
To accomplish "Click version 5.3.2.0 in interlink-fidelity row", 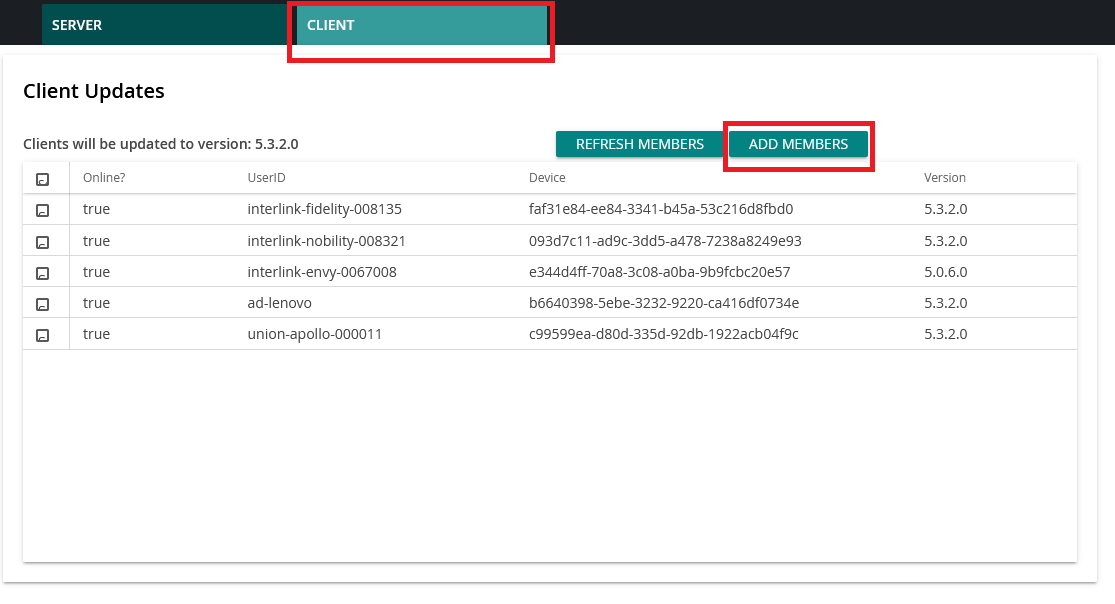I will (x=945, y=209).
